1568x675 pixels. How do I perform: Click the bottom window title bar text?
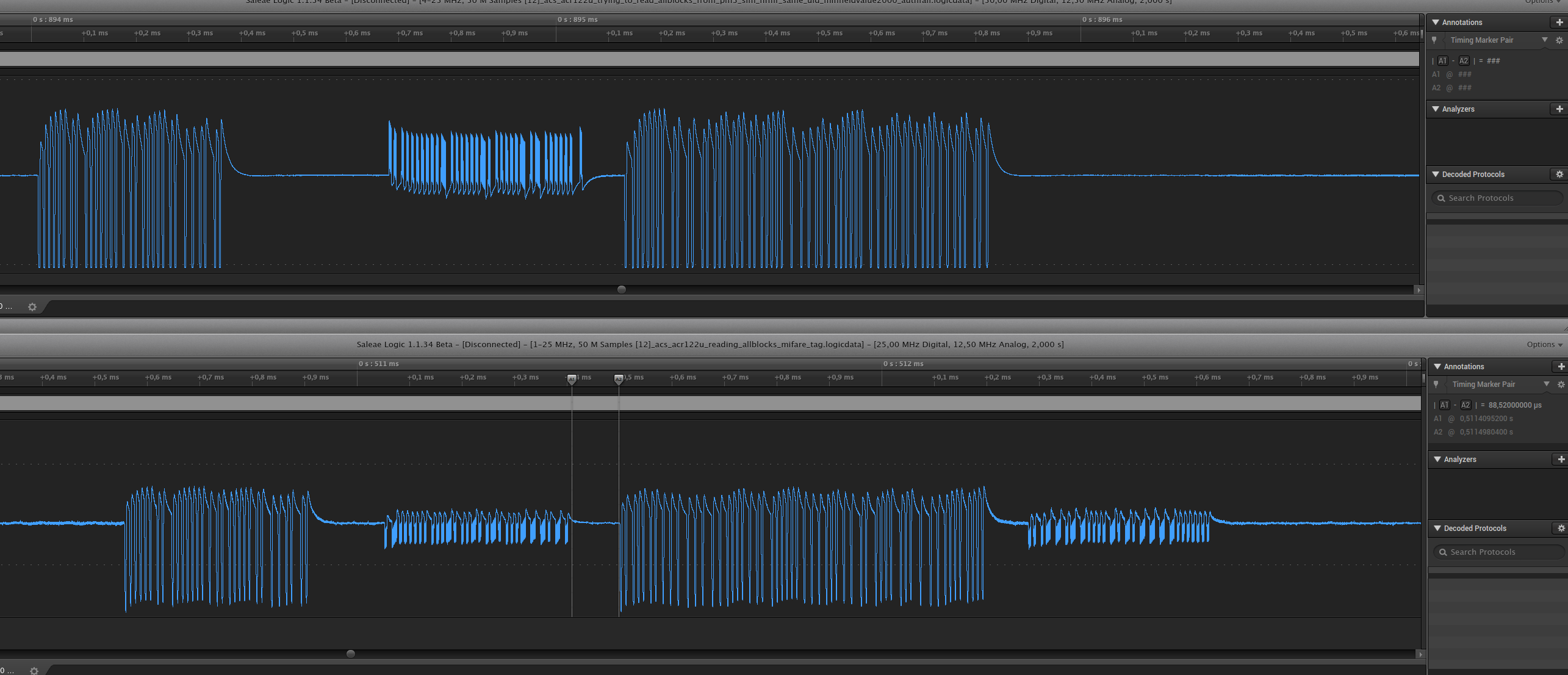(710, 345)
